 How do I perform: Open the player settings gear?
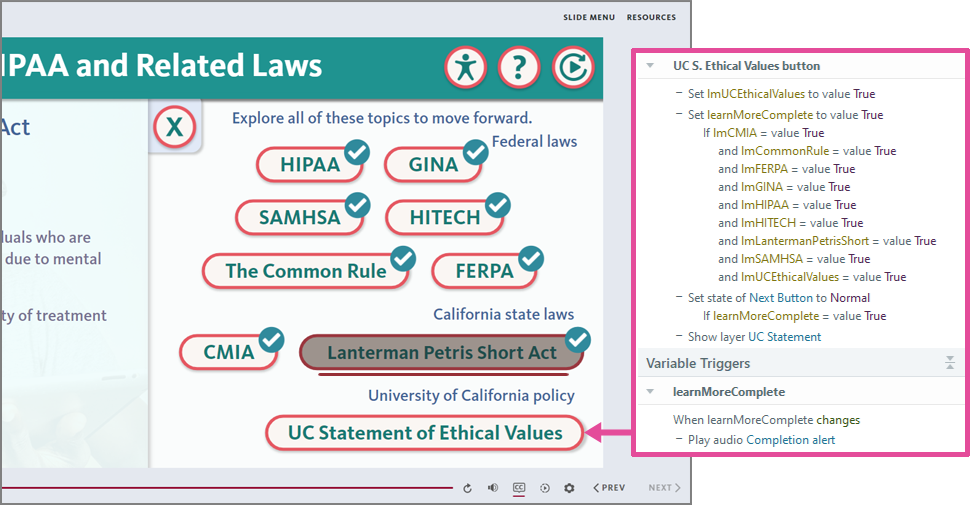pos(569,488)
